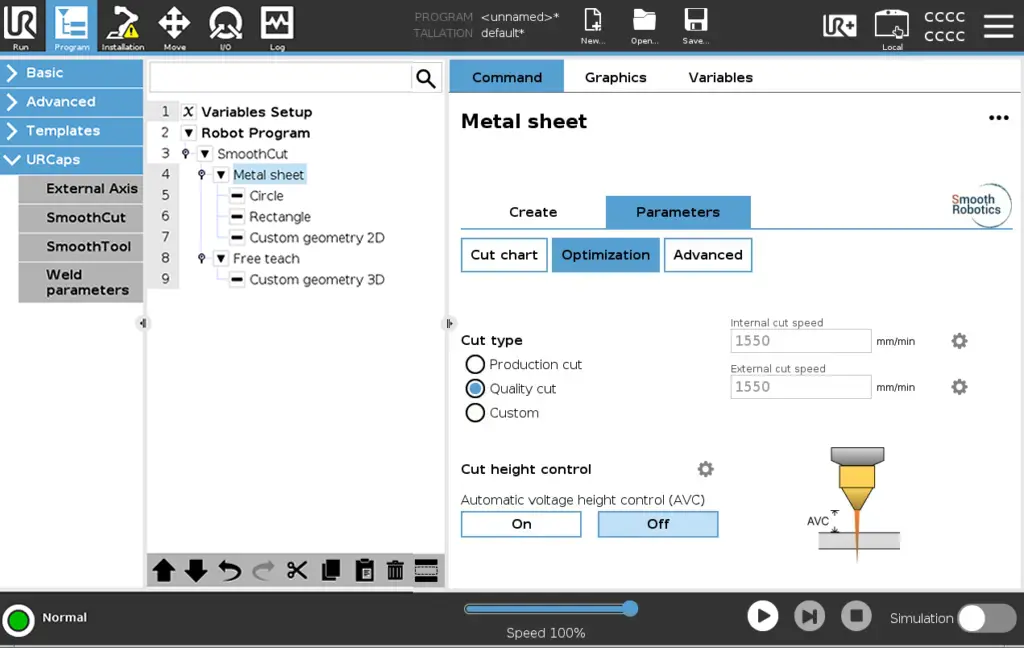The height and width of the screenshot is (648, 1024).
Task: Click the search magnifier icon
Action: click(x=426, y=78)
